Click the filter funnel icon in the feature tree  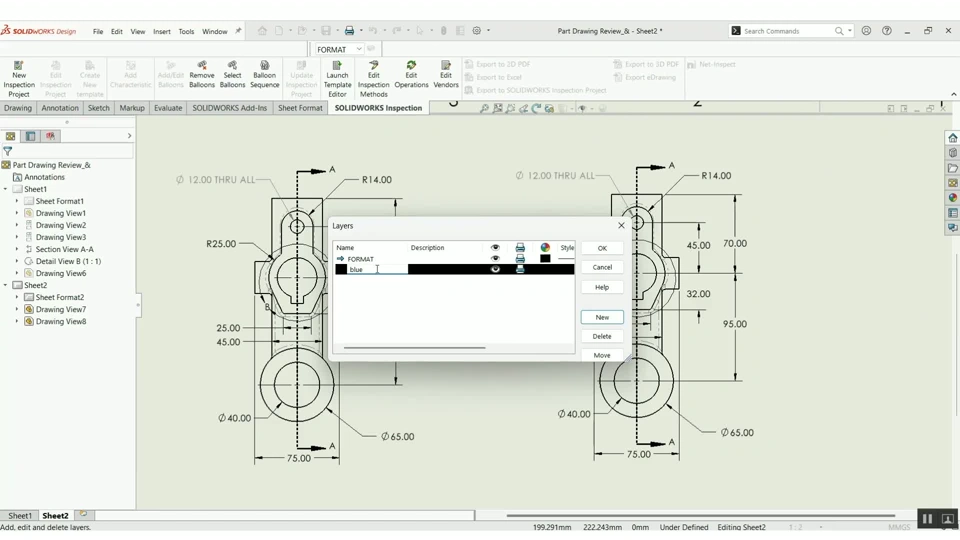pyautogui.click(x=7, y=151)
